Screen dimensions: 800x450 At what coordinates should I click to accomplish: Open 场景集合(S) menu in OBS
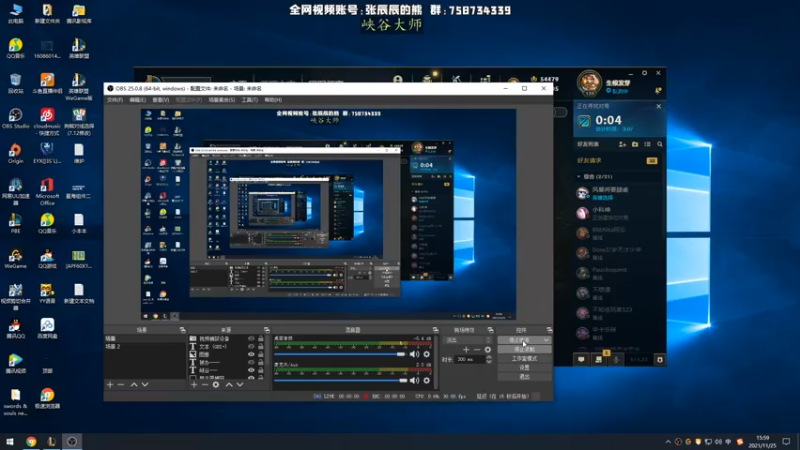coord(221,100)
